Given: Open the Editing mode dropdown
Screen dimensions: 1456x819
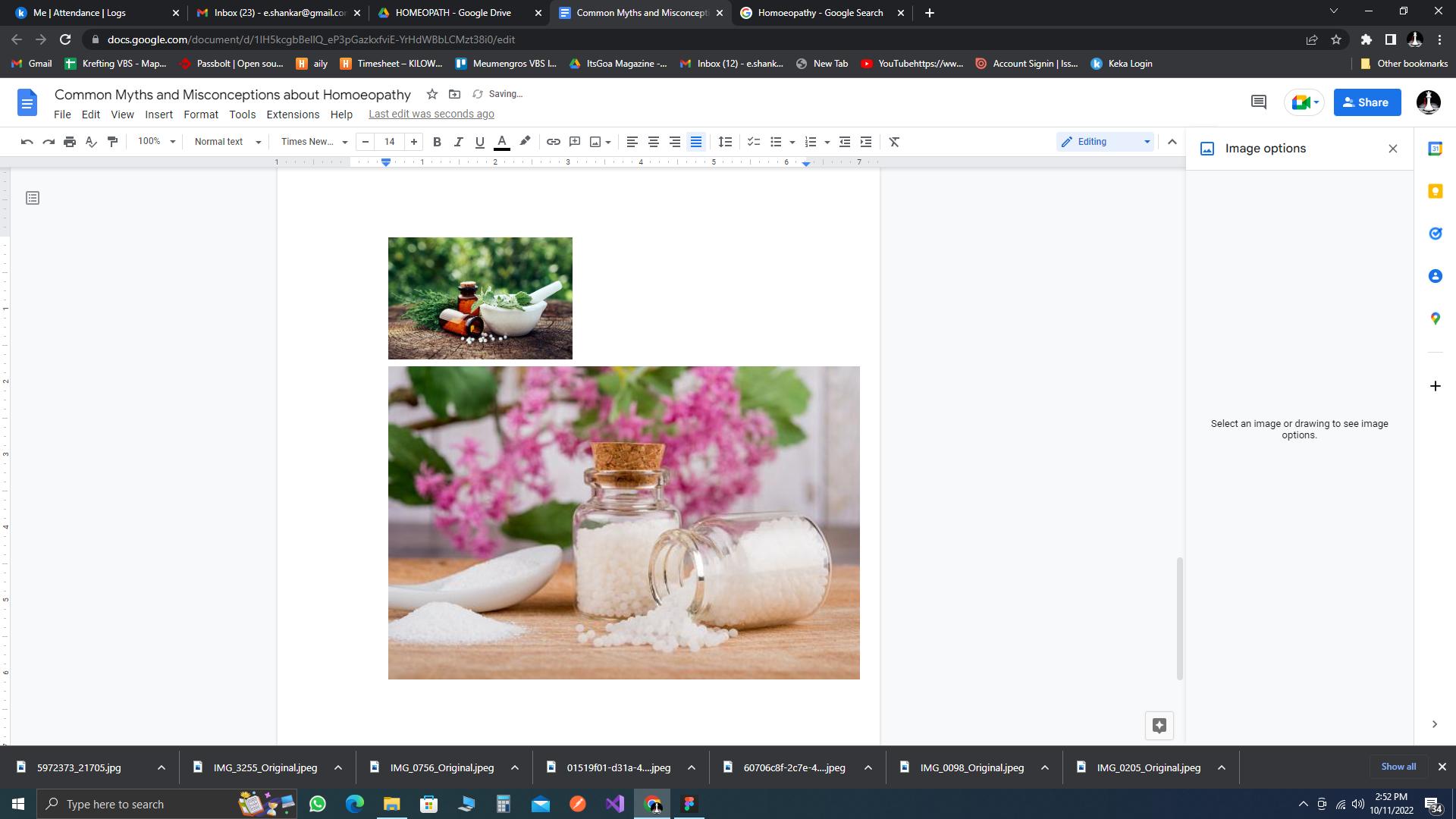Looking at the screenshot, I should tap(1105, 142).
